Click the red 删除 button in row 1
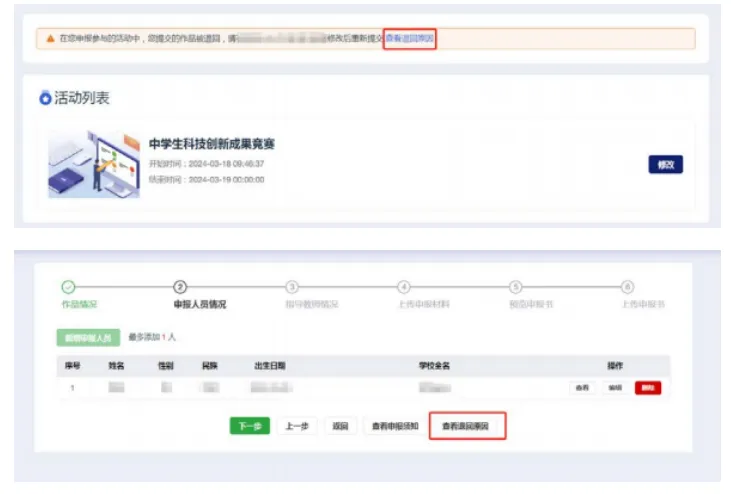The width and height of the screenshot is (731, 494). coord(648,388)
